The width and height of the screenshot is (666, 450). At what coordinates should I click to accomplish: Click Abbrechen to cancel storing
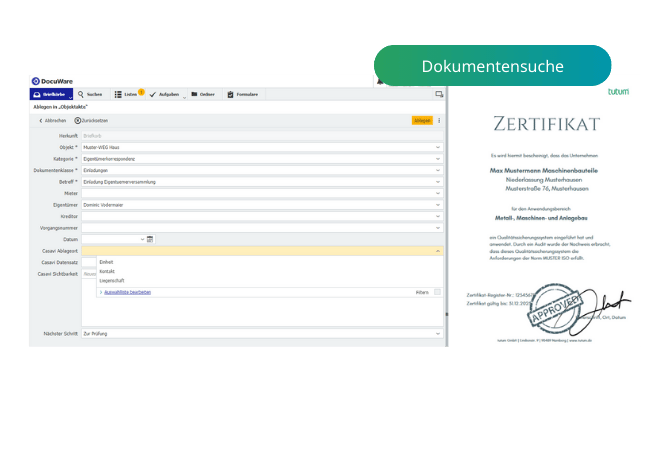pos(53,121)
